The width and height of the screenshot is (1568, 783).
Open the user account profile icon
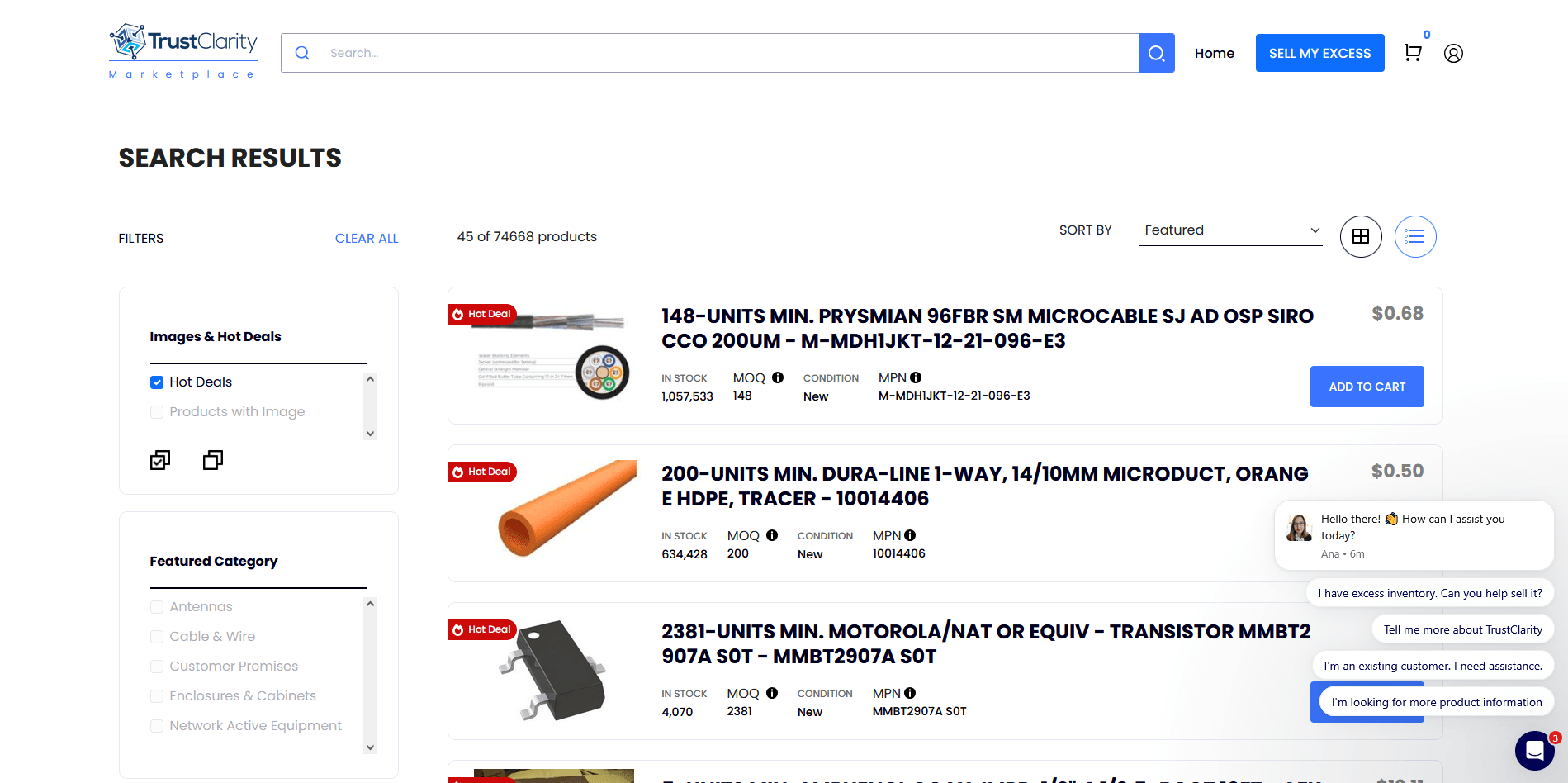pyautogui.click(x=1453, y=53)
